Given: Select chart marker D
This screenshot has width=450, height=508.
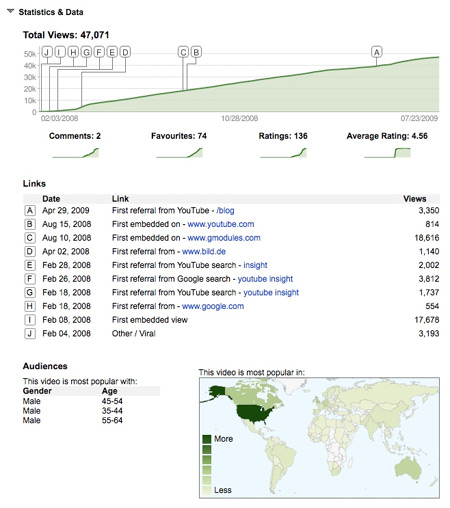Looking at the screenshot, I should (125, 52).
